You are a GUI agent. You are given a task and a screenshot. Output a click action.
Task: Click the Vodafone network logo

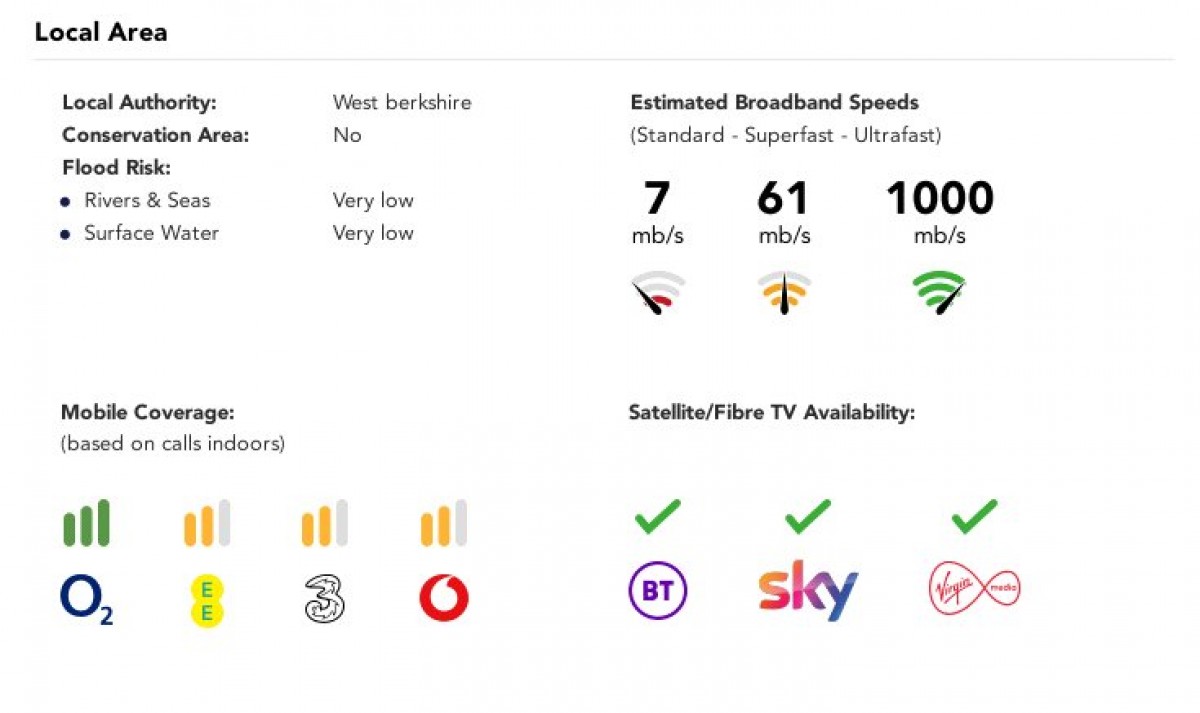click(x=444, y=599)
